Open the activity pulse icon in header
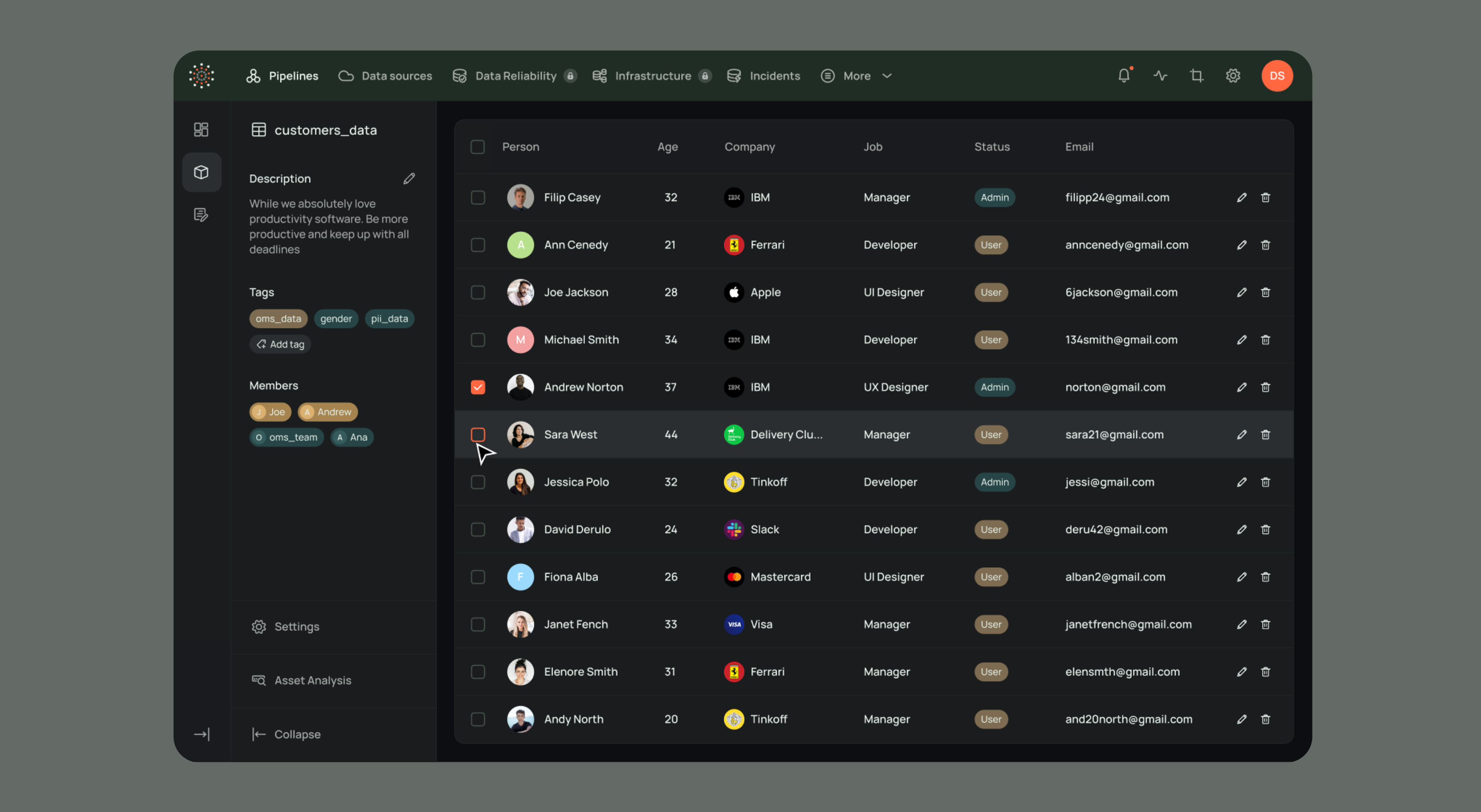1481x812 pixels. click(x=1160, y=75)
